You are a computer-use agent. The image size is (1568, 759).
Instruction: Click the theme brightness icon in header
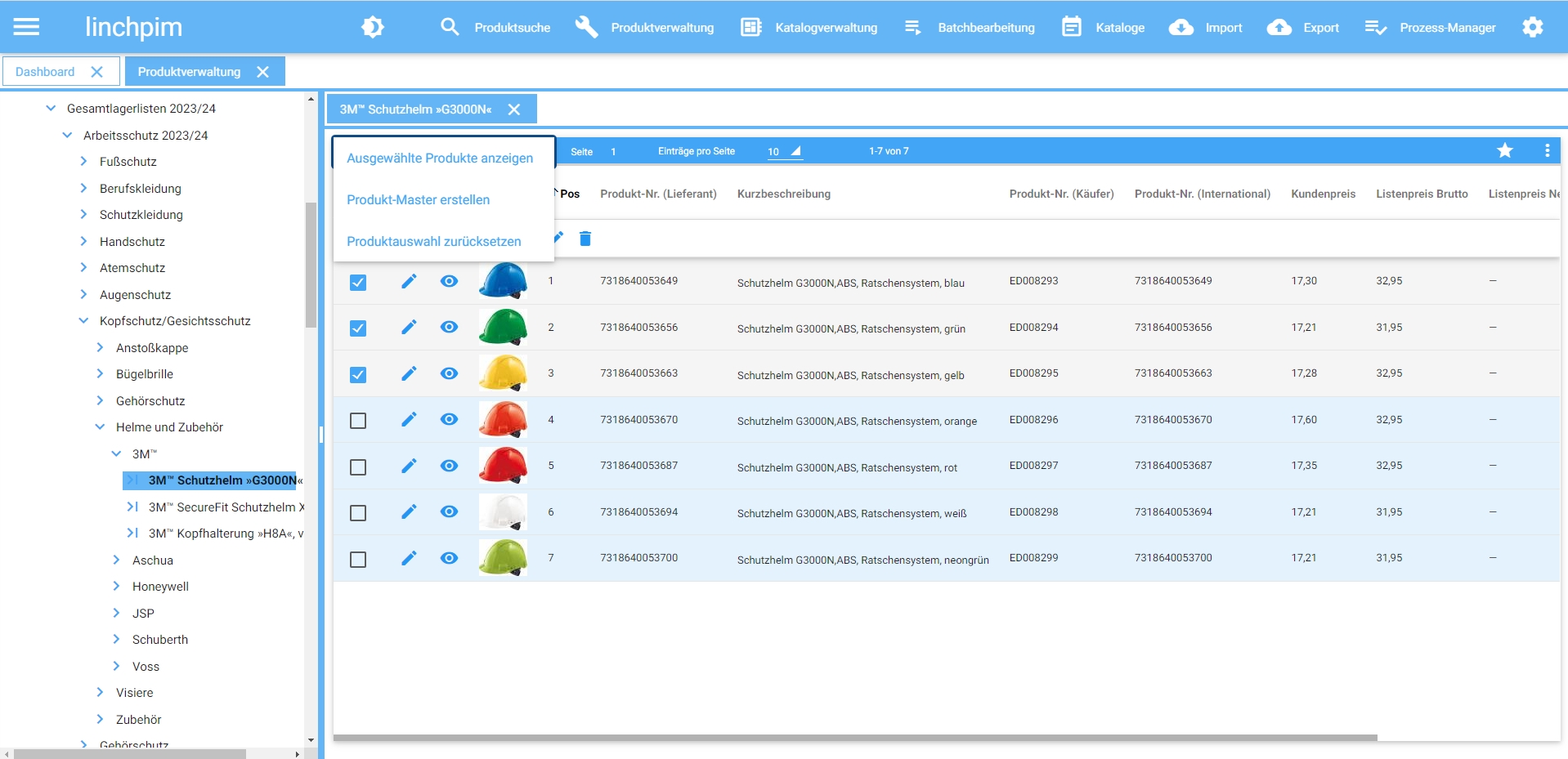(x=372, y=27)
